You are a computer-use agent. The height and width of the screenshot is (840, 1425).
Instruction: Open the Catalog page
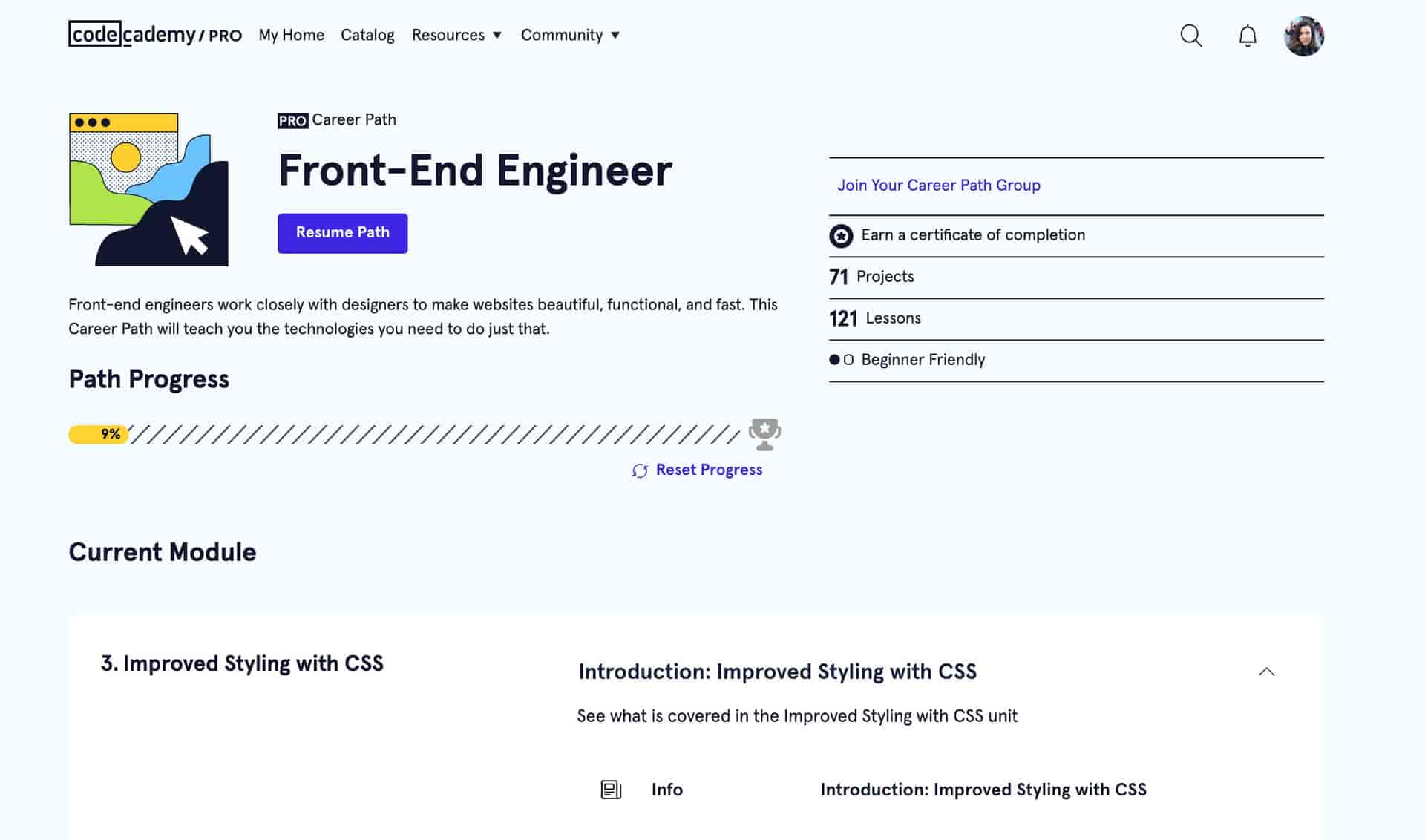tap(367, 35)
